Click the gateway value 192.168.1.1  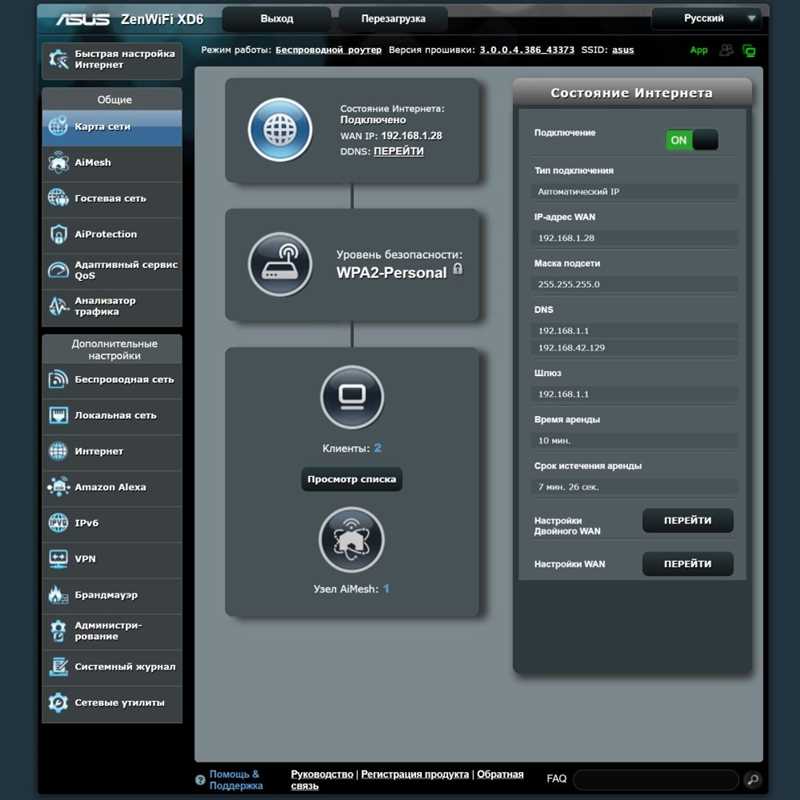click(634, 394)
